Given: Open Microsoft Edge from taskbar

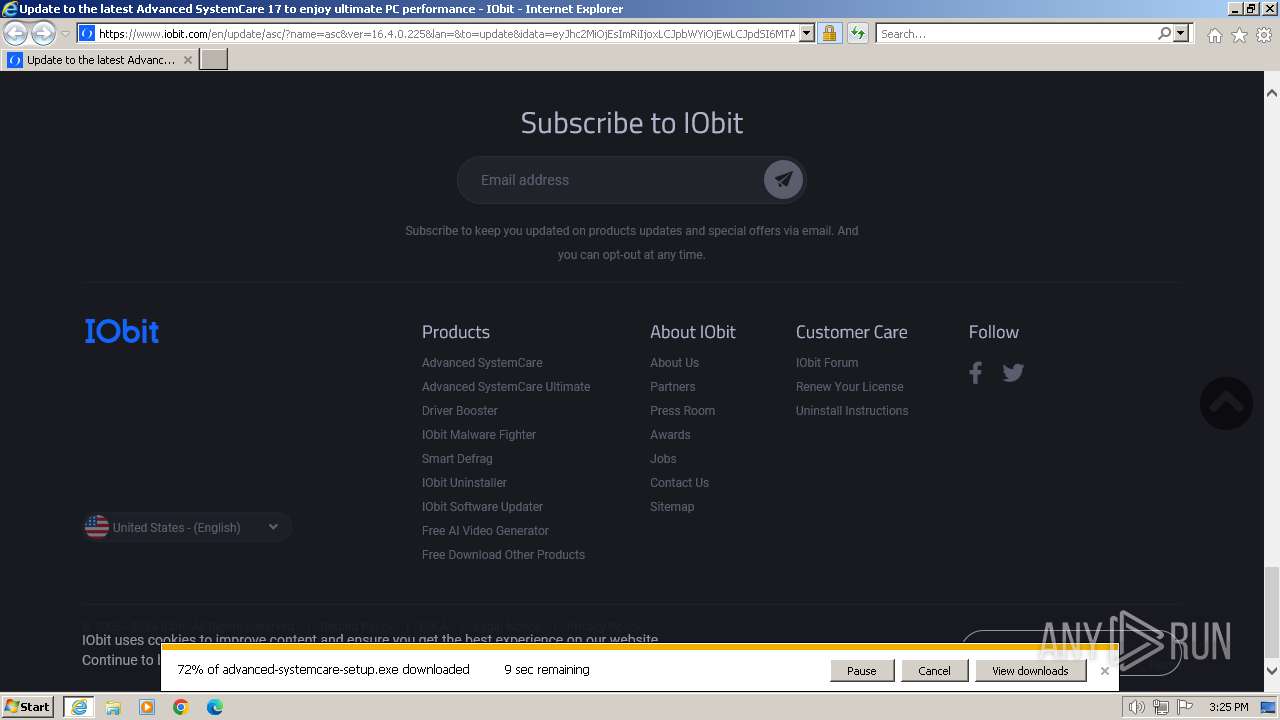Looking at the screenshot, I should (x=215, y=707).
